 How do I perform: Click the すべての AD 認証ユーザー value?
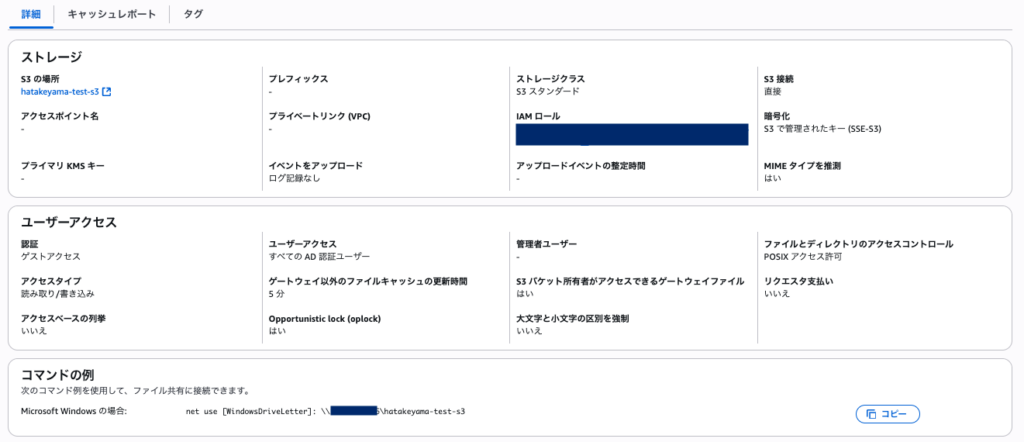[x=319, y=257]
